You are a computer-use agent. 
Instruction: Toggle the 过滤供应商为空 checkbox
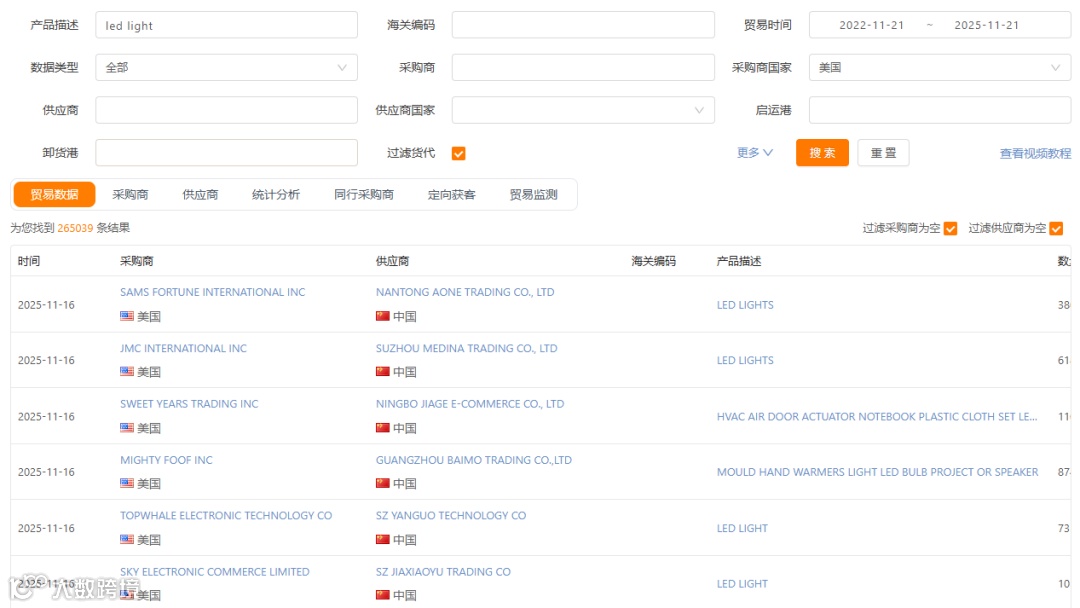pos(1056,229)
